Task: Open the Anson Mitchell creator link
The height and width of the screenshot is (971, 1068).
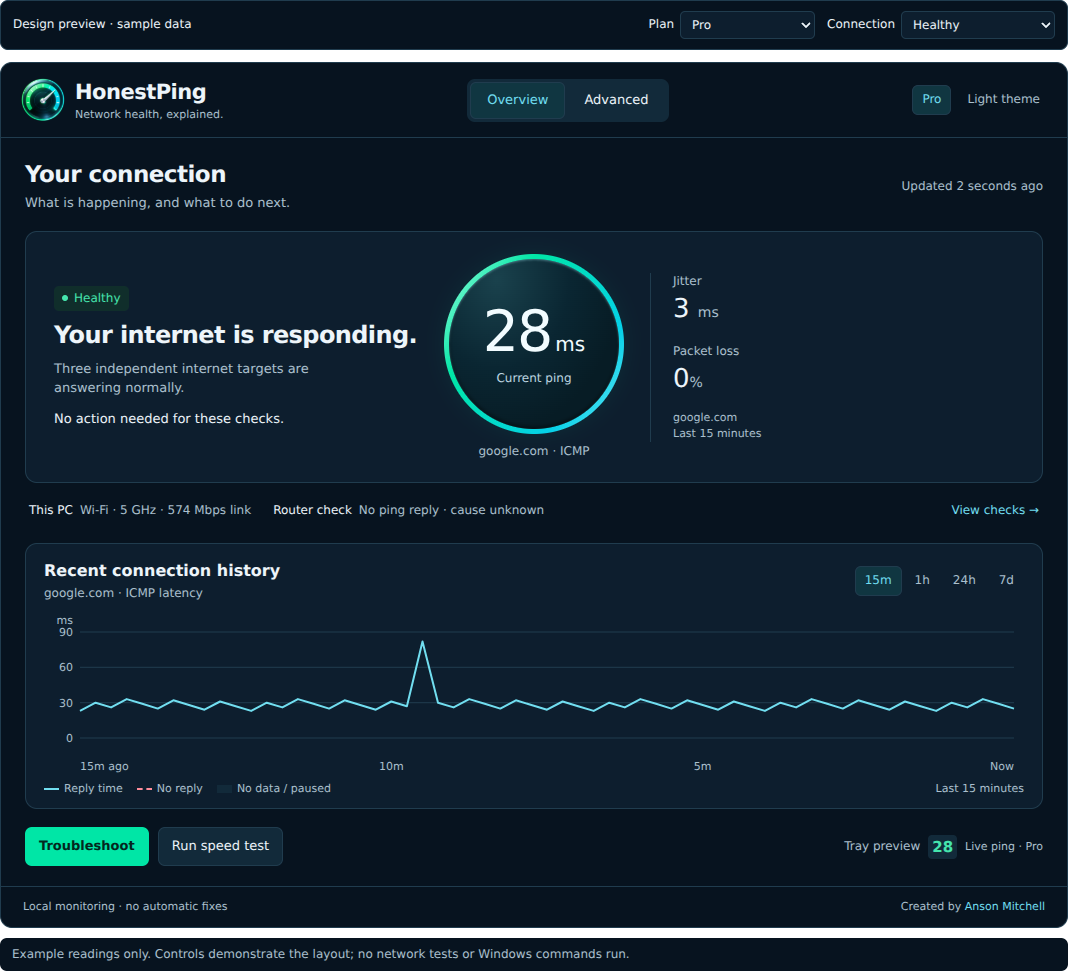Action: [1004, 906]
